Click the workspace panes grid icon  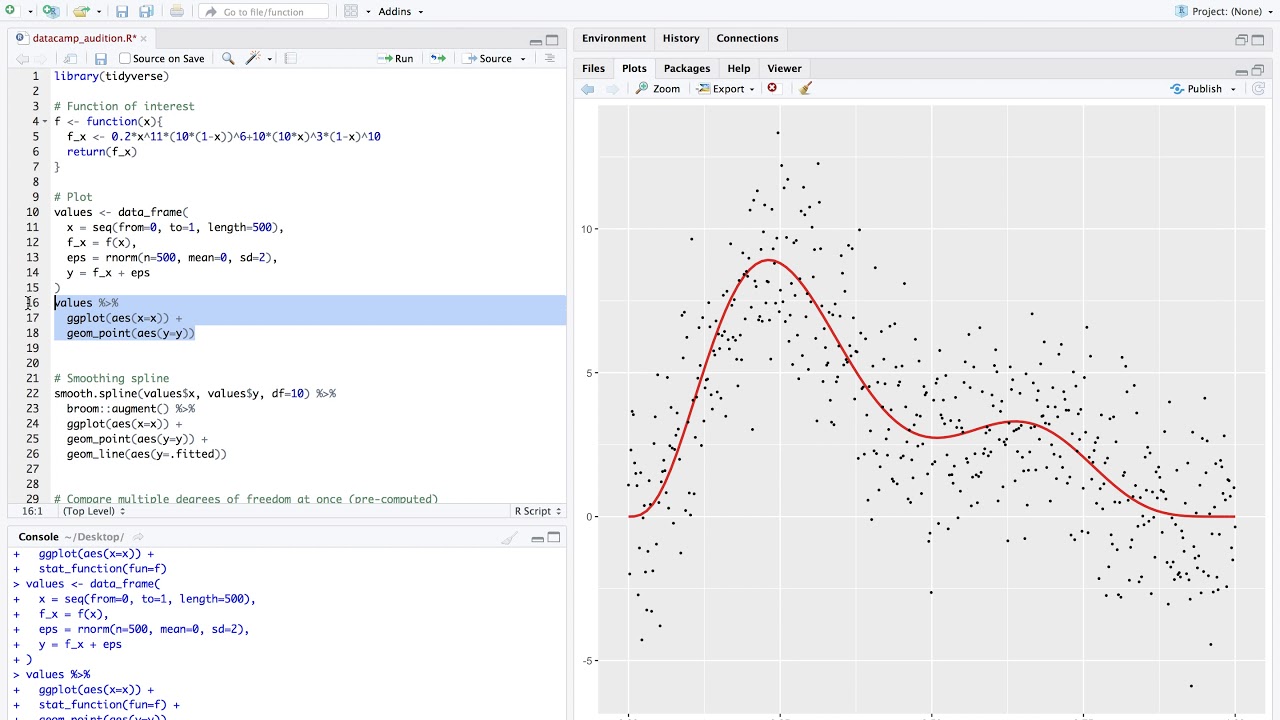tap(351, 11)
